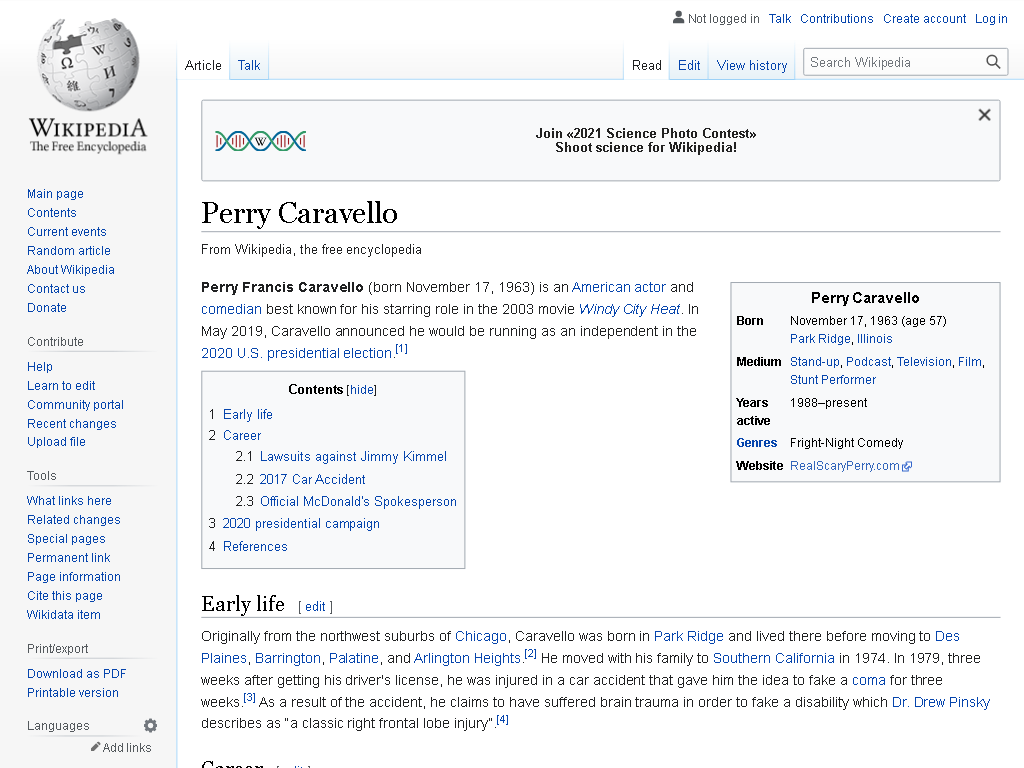Select Download as PDF
Screen dimensions: 1024x768
pos(76,674)
